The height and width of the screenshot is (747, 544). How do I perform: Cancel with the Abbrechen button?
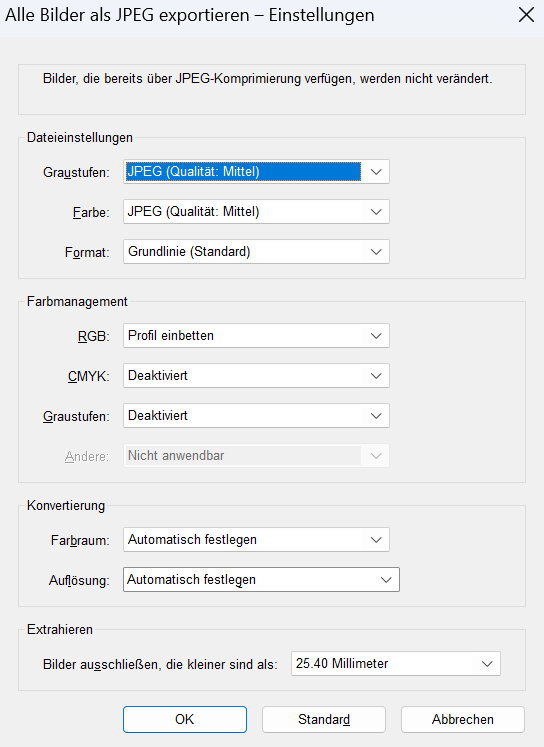pyautogui.click(x=463, y=719)
